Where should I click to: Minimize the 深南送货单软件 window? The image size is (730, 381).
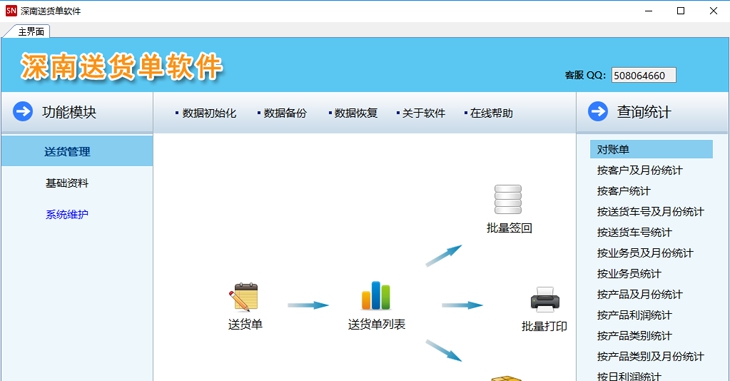pyautogui.click(x=649, y=11)
